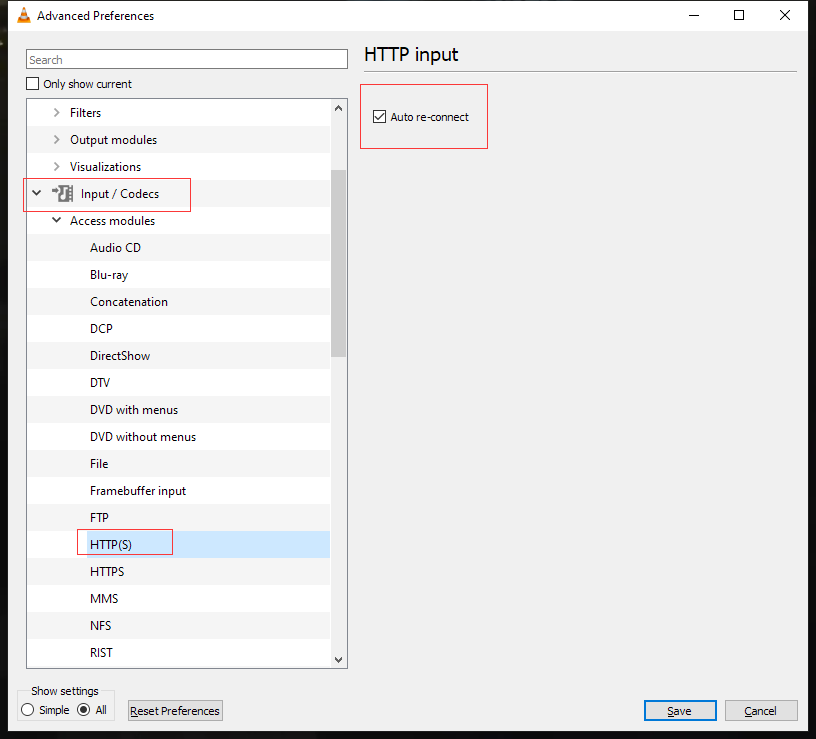Select Audio CD in access modules
The width and height of the screenshot is (816, 739).
pos(116,248)
